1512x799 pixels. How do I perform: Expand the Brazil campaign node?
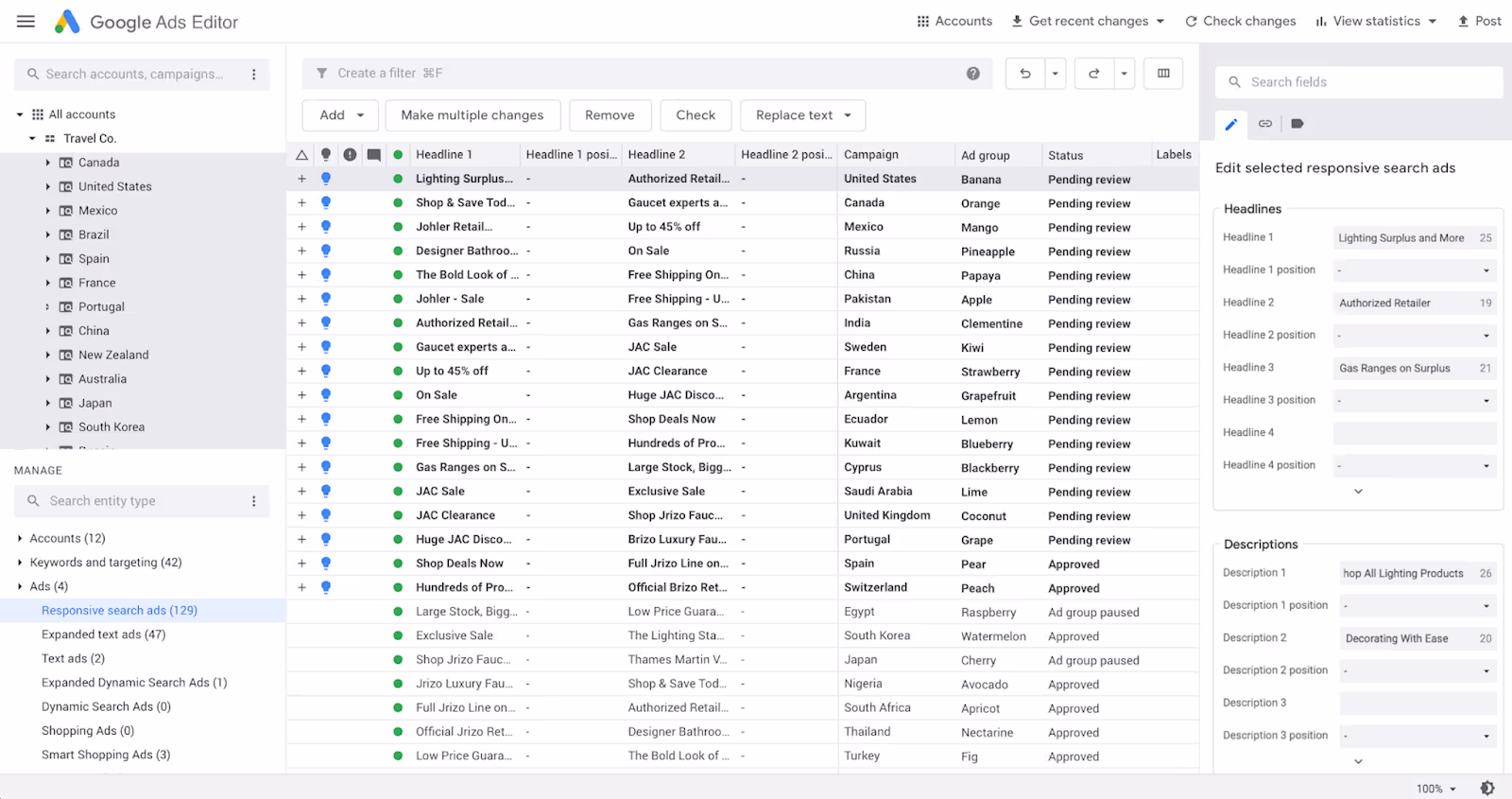click(x=48, y=234)
